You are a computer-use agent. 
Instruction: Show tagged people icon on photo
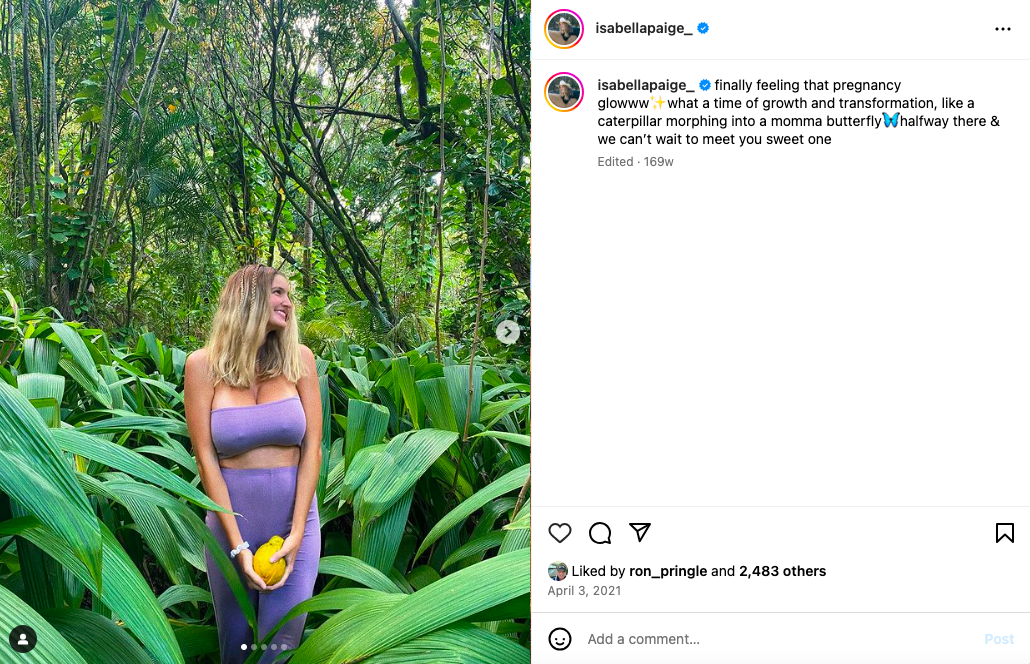[23, 639]
